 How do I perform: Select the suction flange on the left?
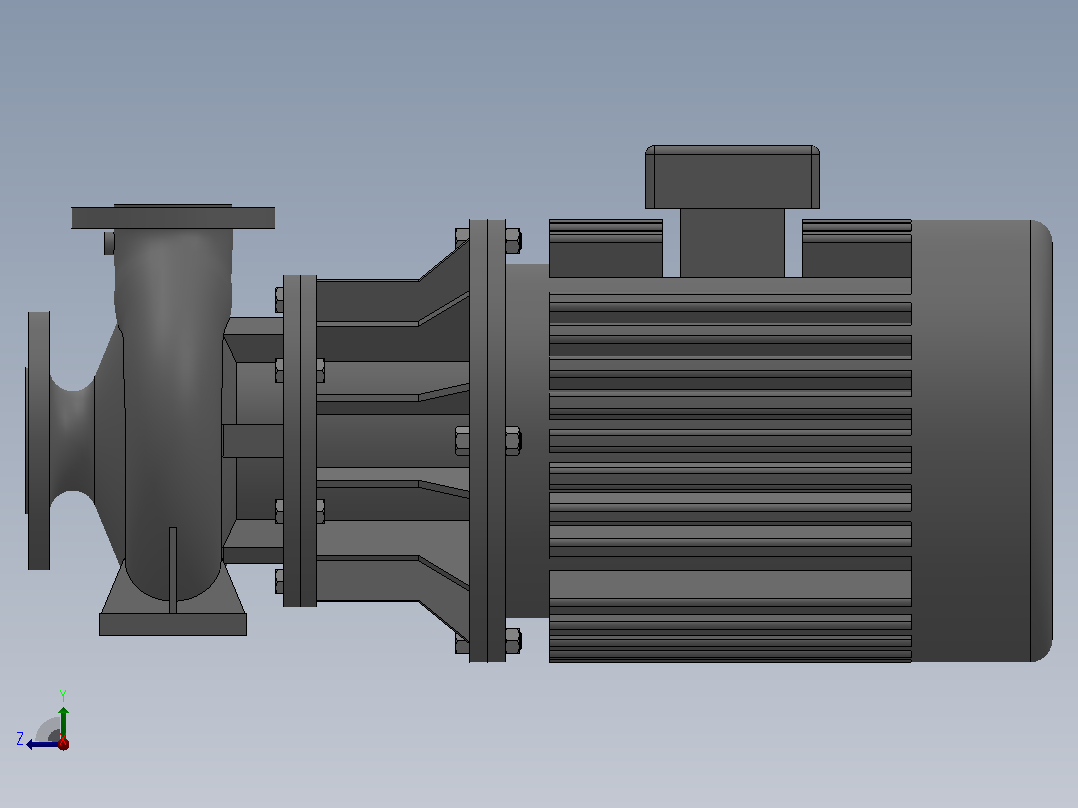click(x=38, y=441)
